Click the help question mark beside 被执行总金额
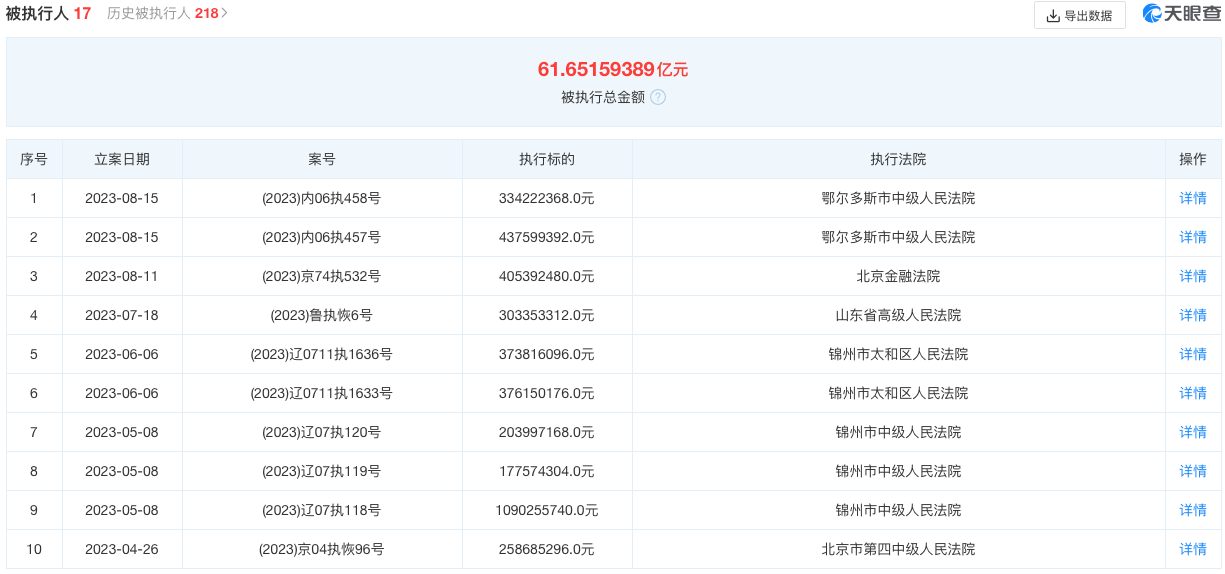Image resolution: width=1225 pixels, height=574 pixels. click(658, 97)
